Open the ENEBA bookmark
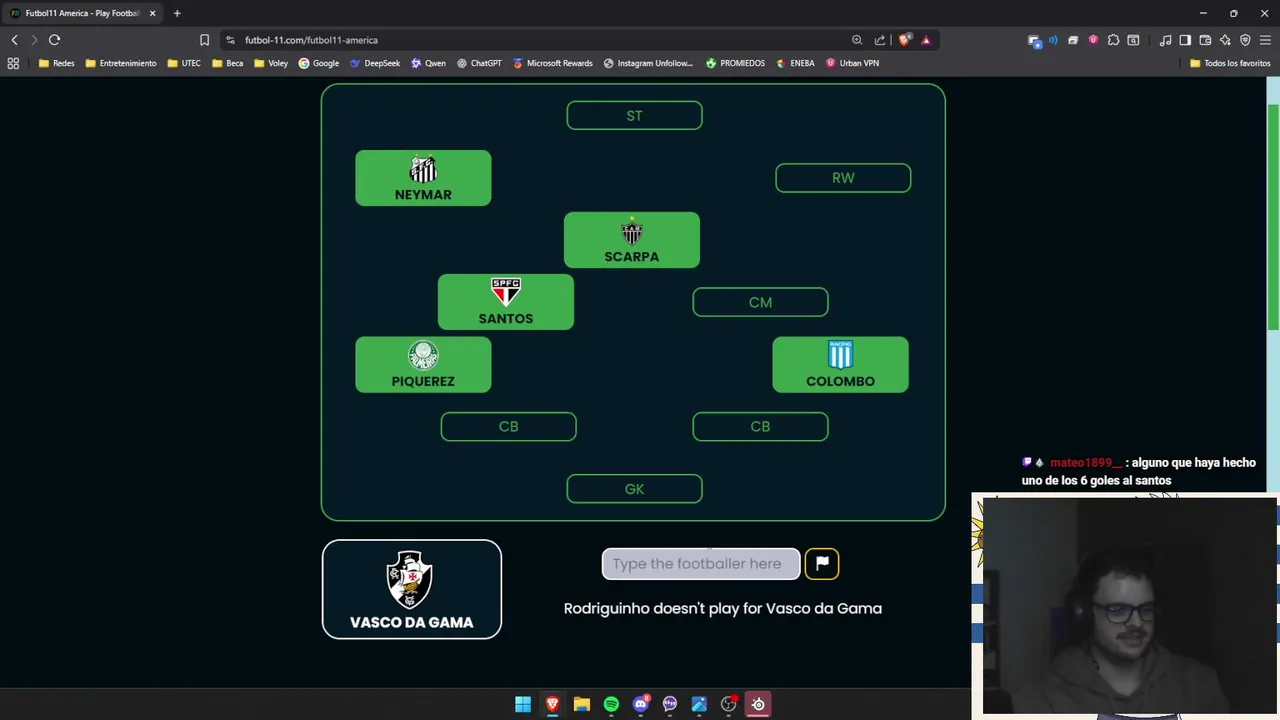Viewport: 1280px width, 720px height. [795, 63]
